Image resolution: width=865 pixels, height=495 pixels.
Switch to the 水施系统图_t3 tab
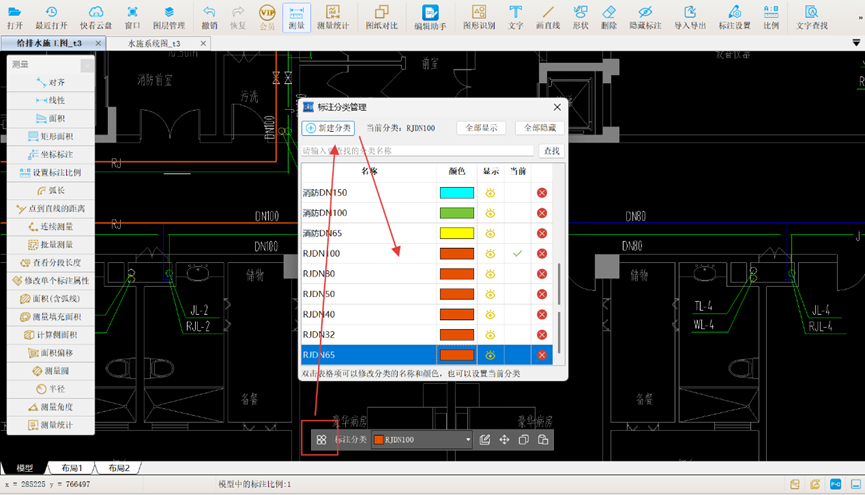pos(154,44)
